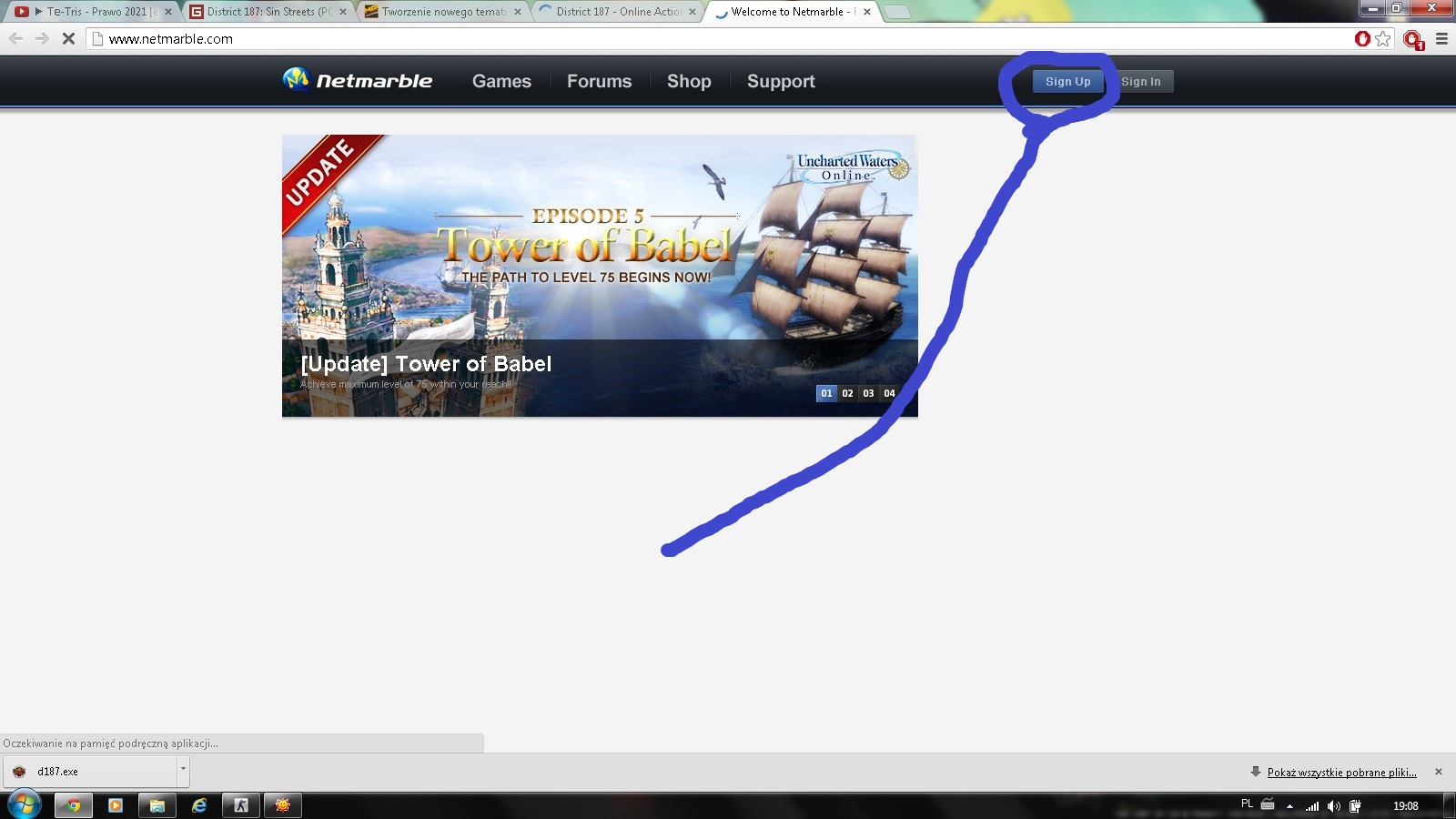Switch to banner slide 01
Viewport: 1456px width, 819px height.
tap(826, 393)
